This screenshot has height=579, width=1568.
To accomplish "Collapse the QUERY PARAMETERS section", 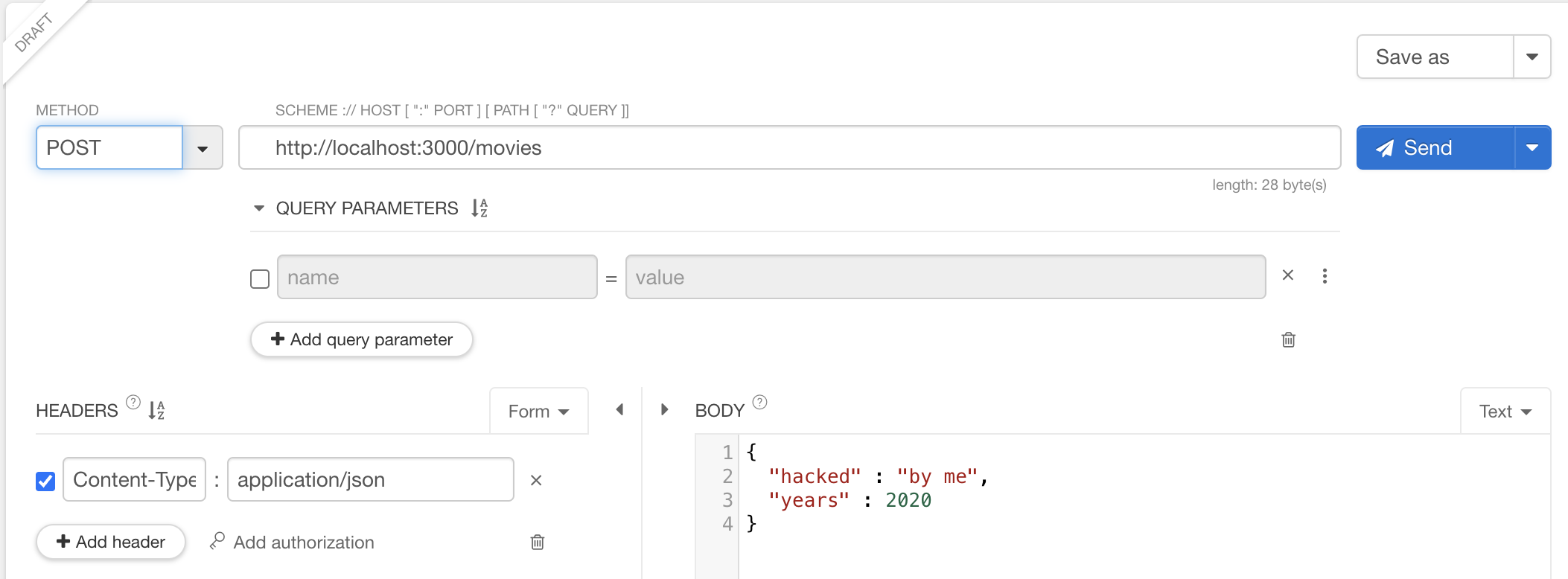I will pyautogui.click(x=259, y=208).
